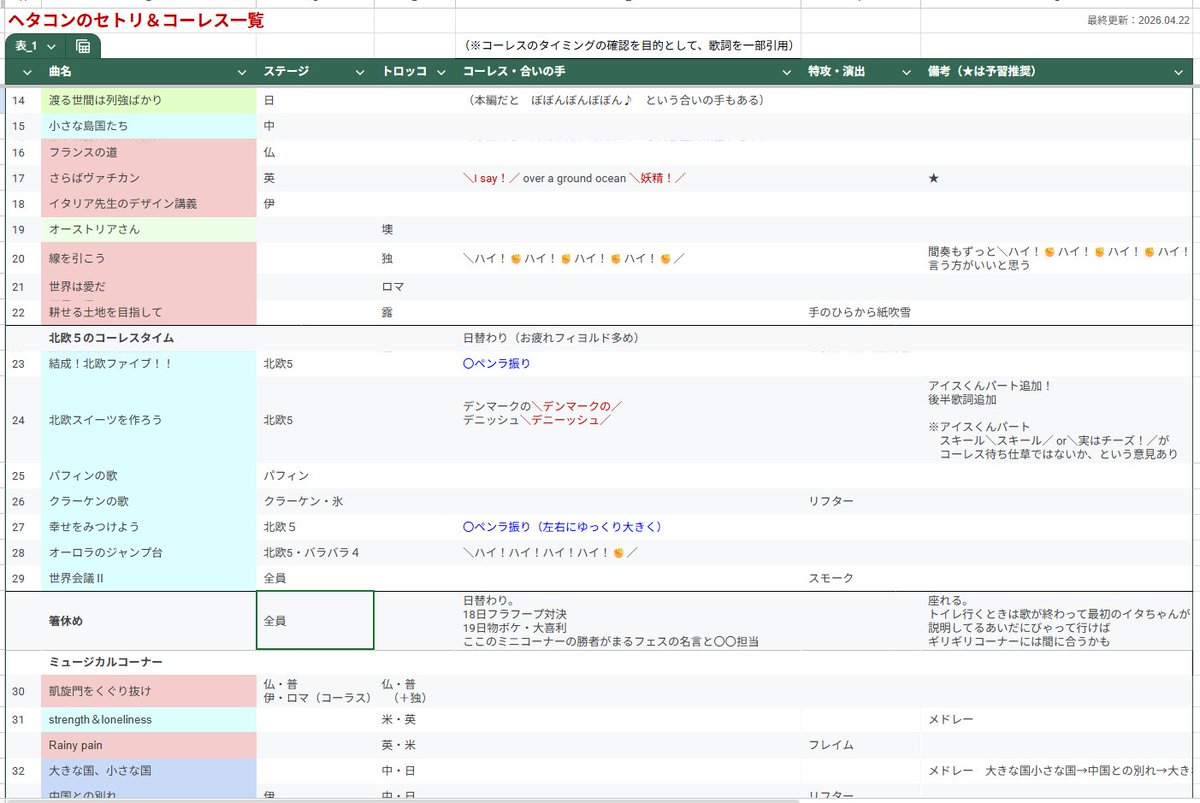Click the 〇ペンラ振り cell in row 23
The image size is (1200, 803).
click(x=628, y=364)
